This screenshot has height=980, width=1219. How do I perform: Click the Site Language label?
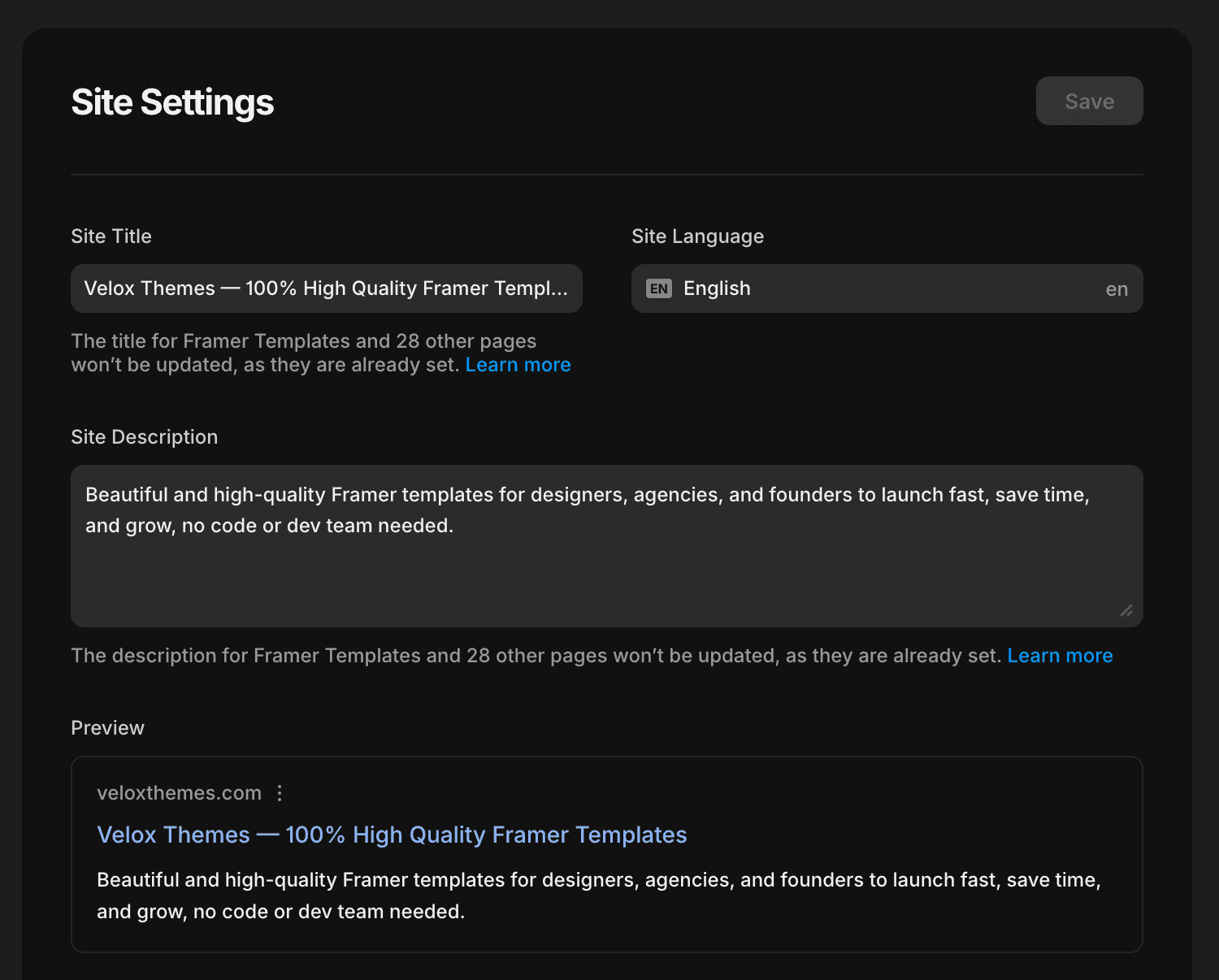[x=697, y=236]
